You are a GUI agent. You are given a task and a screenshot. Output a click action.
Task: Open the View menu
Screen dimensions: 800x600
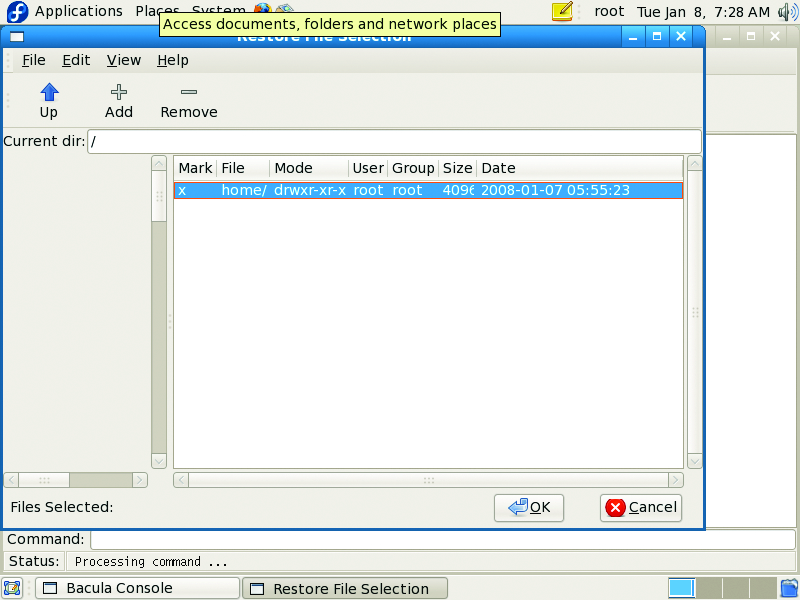click(x=123, y=60)
